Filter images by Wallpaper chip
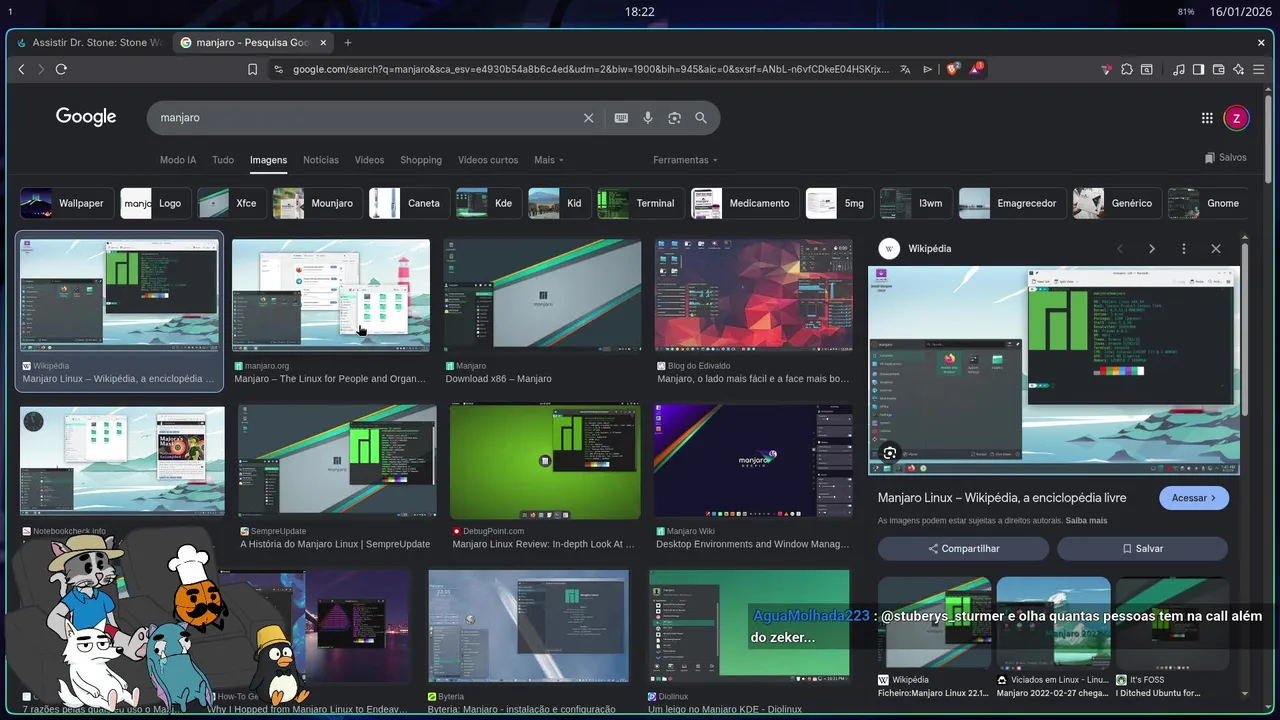Image resolution: width=1280 pixels, height=720 pixels. click(x=66, y=203)
